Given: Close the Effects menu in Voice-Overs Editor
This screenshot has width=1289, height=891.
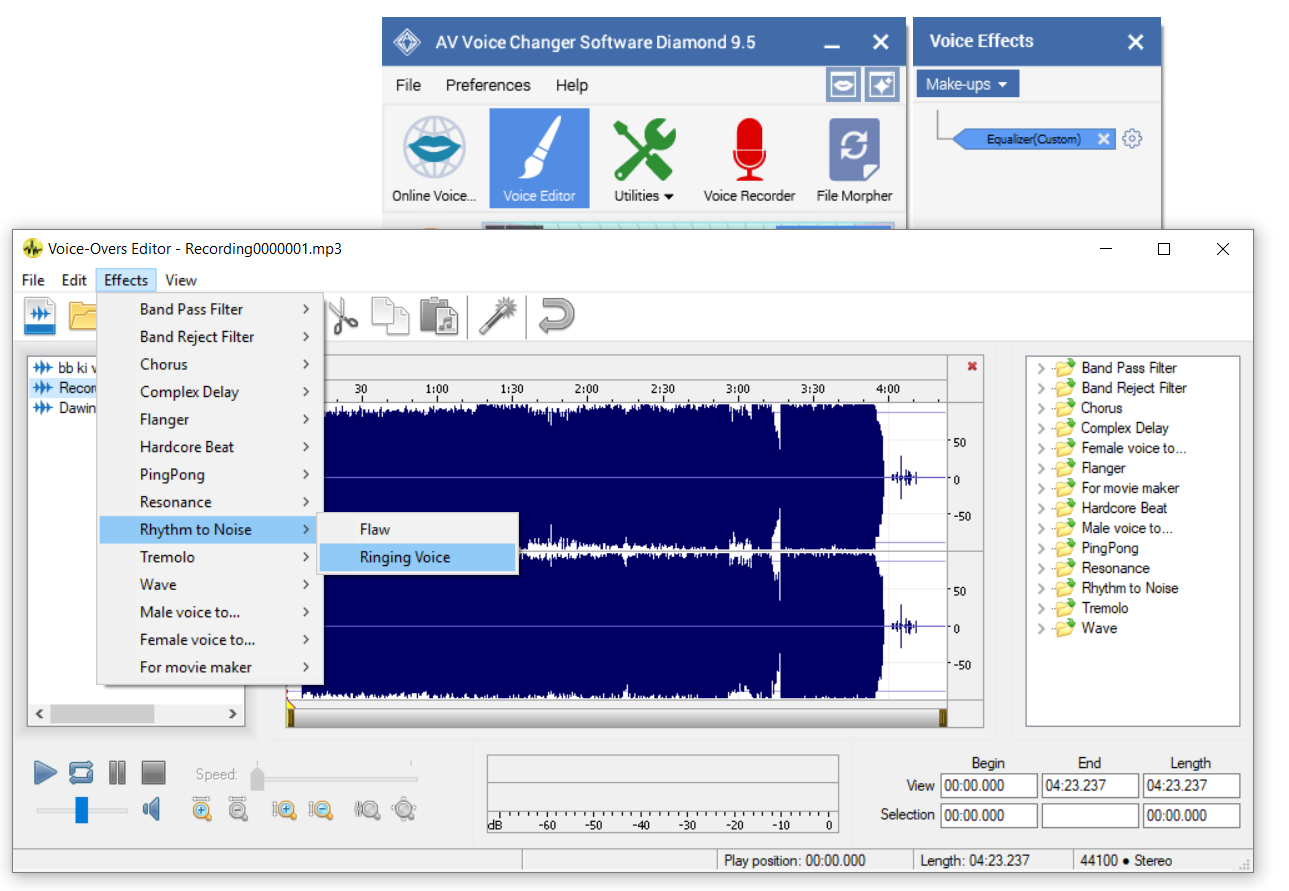Looking at the screenshot, I should [x=126, y=280].
